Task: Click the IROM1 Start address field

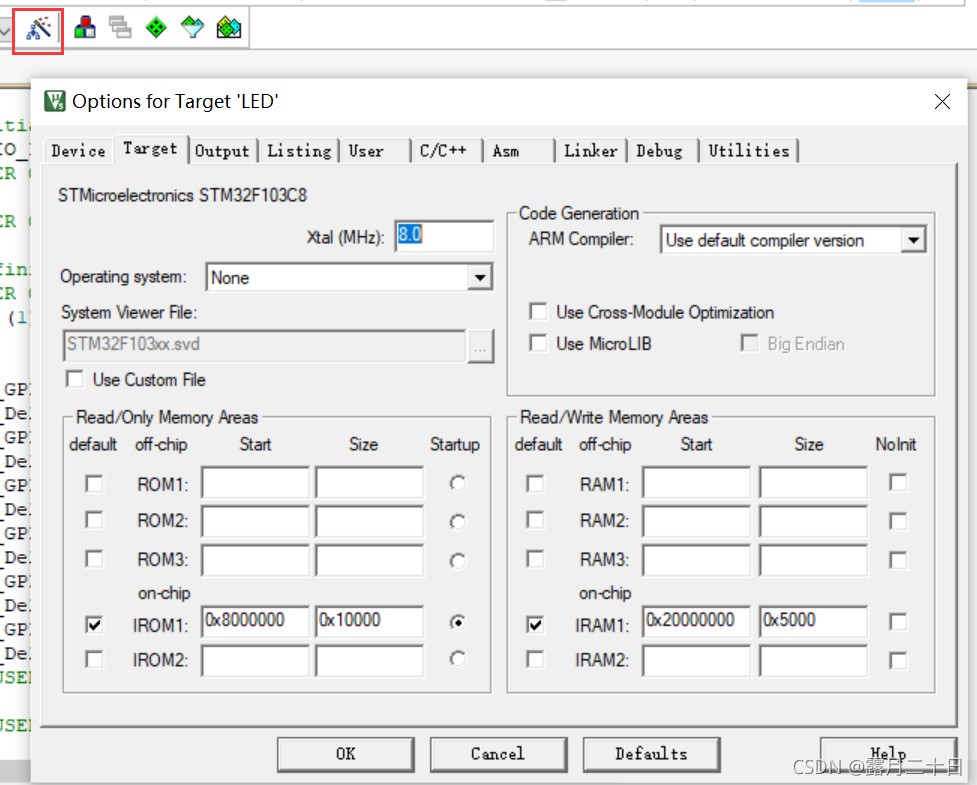Action: 255,621
